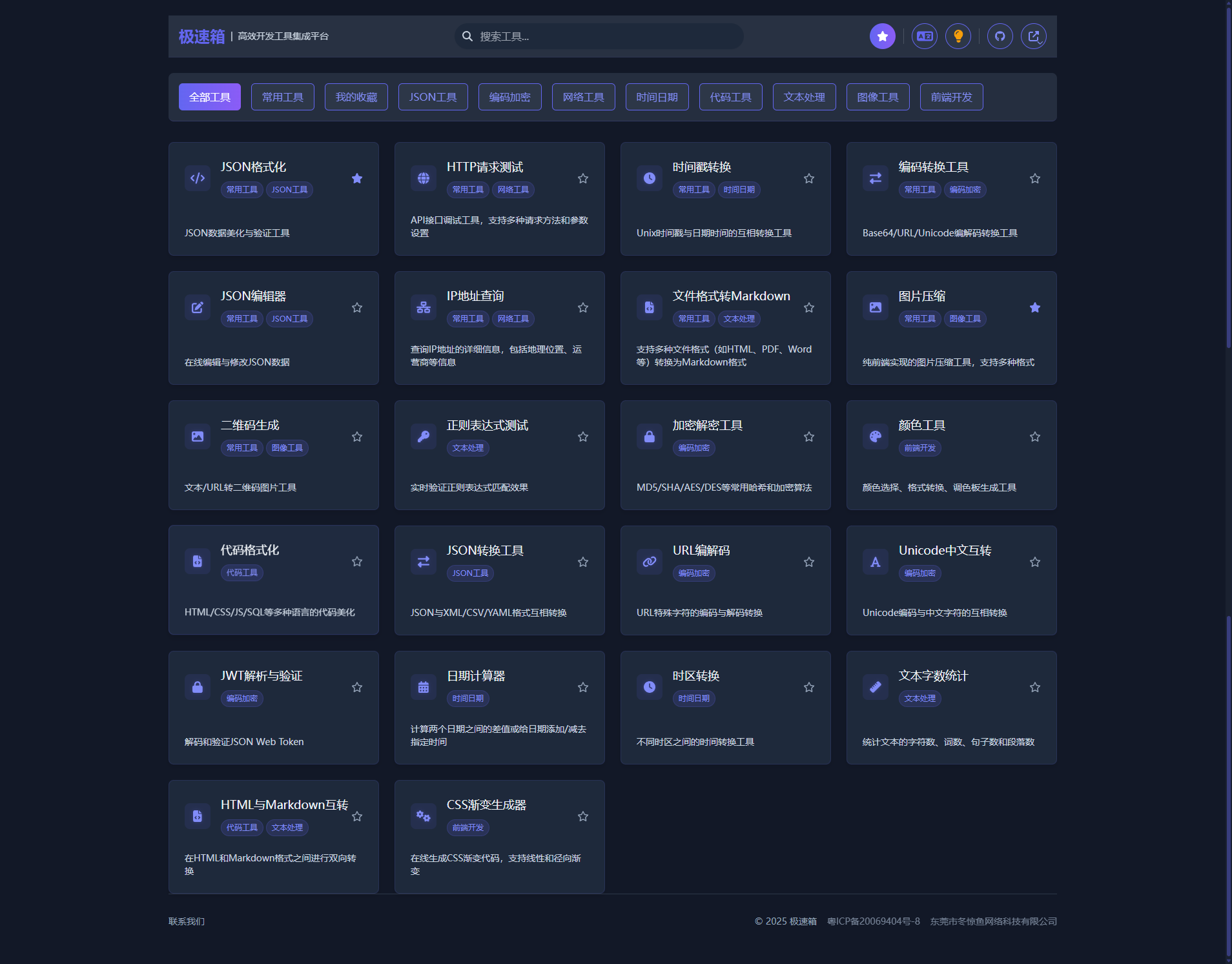Screen dimensions: 1232x964
Task: Click the 极速箱 logo link
Action: 202,37
